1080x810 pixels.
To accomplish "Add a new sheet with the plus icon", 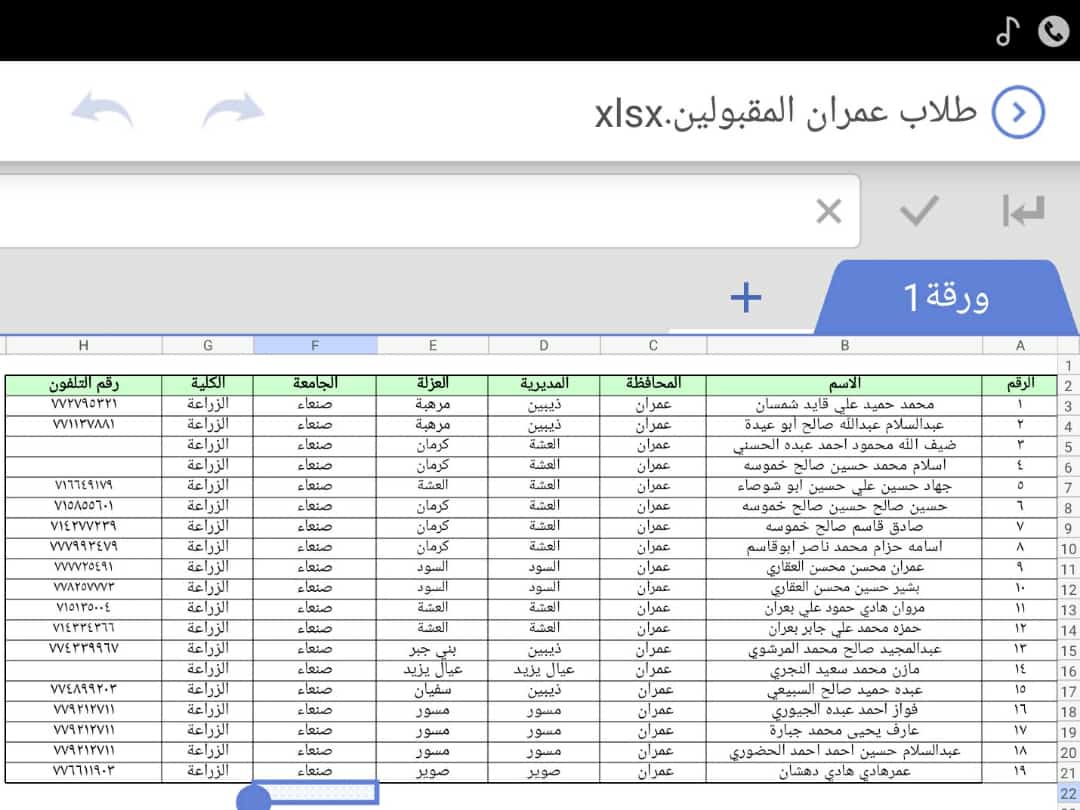I will point(745,298).
